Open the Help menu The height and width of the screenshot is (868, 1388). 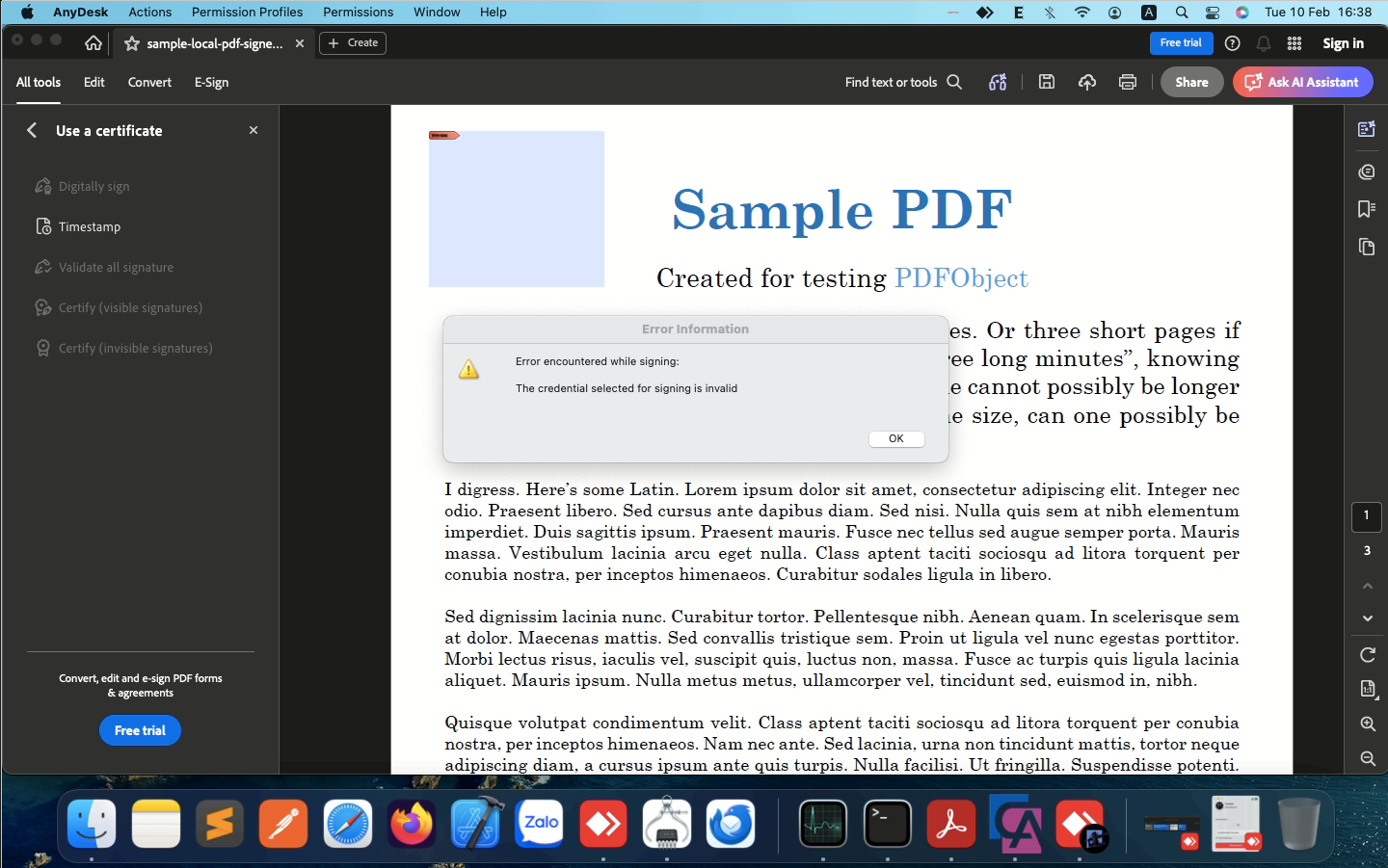pos(494,13)
